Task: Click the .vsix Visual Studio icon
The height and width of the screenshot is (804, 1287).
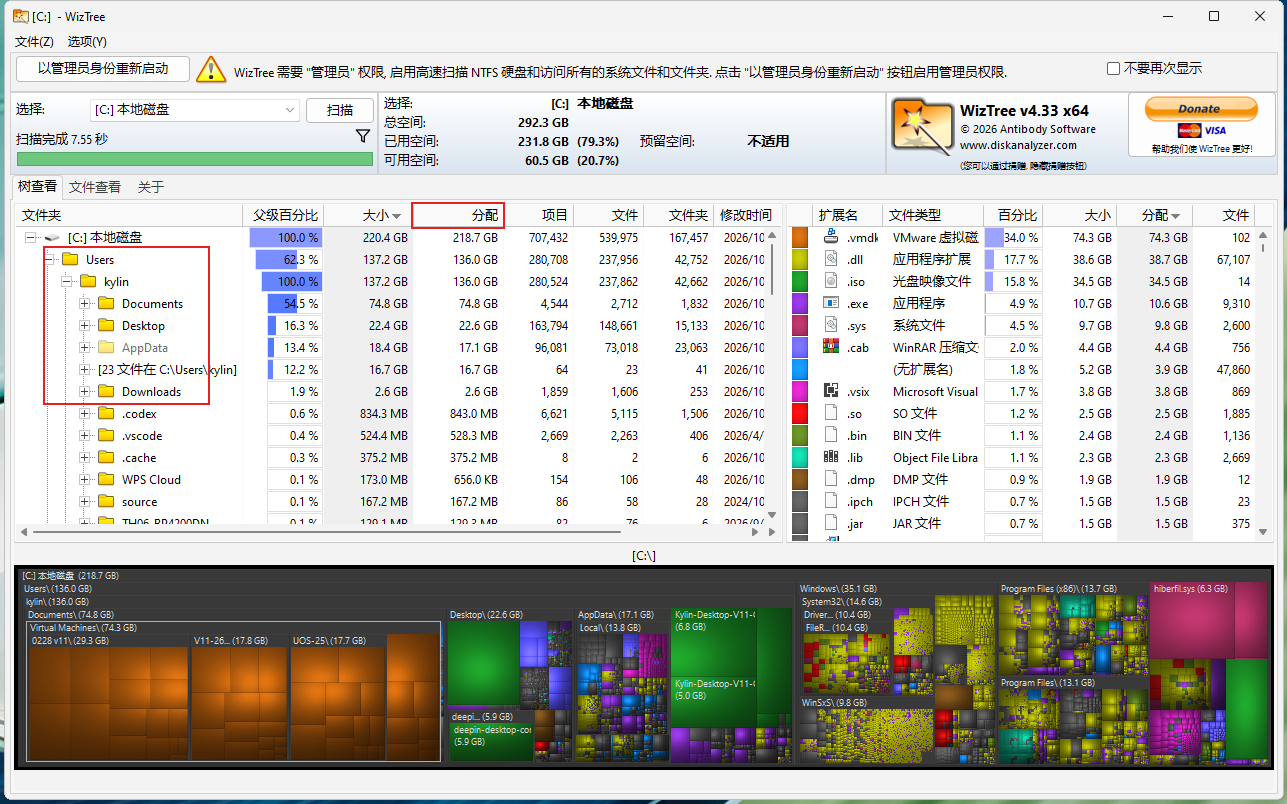Action: 830,391
